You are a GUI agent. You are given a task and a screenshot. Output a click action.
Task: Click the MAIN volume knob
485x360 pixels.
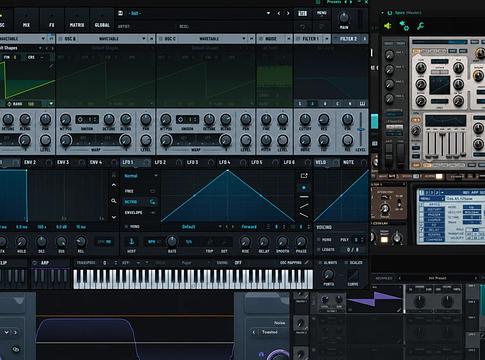(344, 18)
